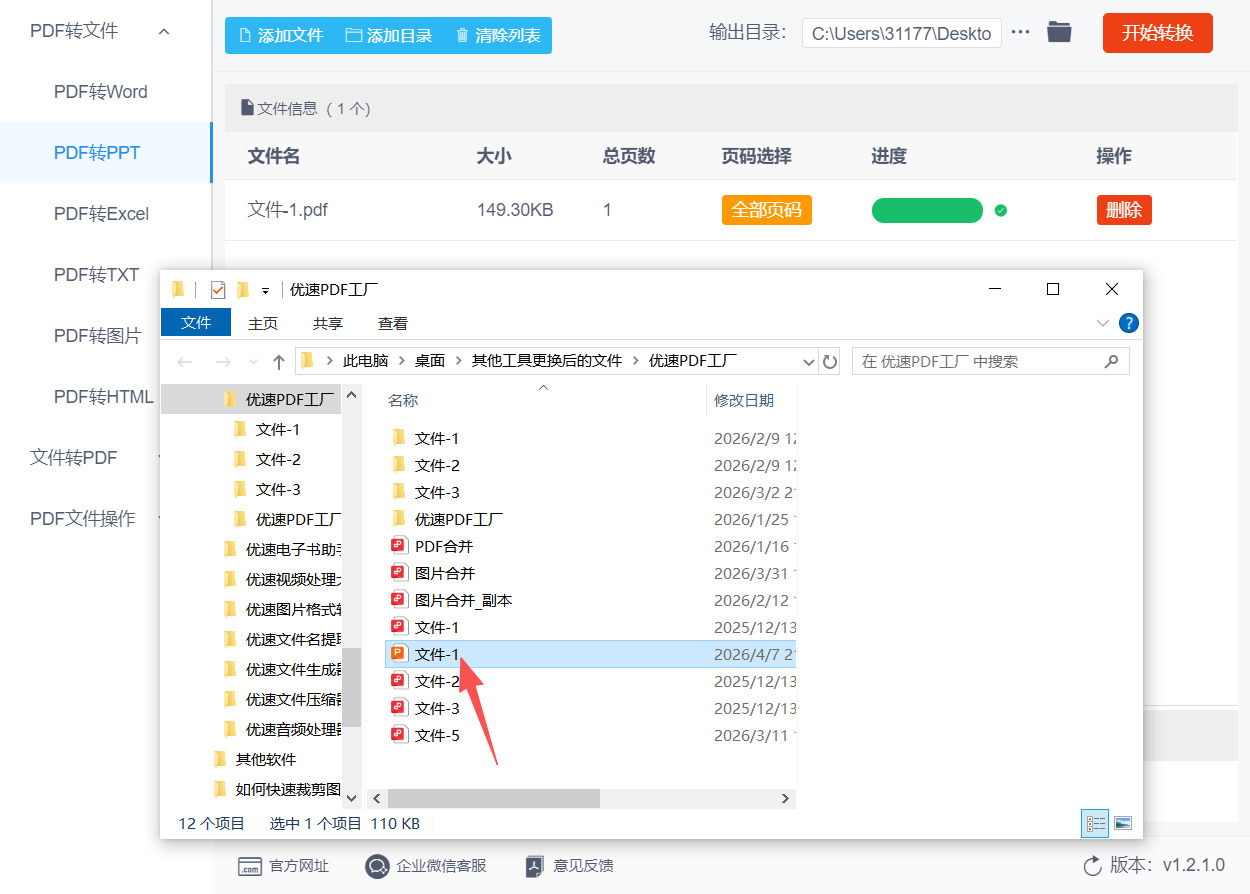
Task: Open the PDF合并 file icon
Action: click(x=399, y=546)
